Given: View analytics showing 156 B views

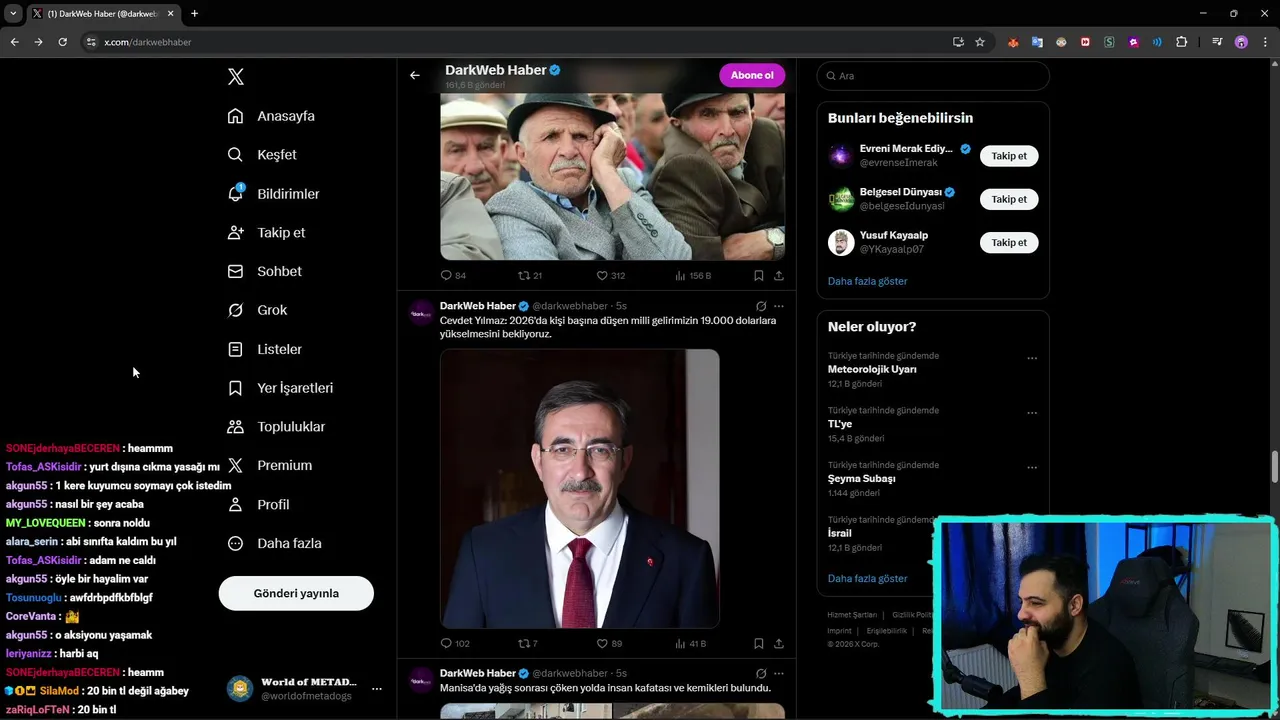Looking at the screenshot, I should [693, 276].
